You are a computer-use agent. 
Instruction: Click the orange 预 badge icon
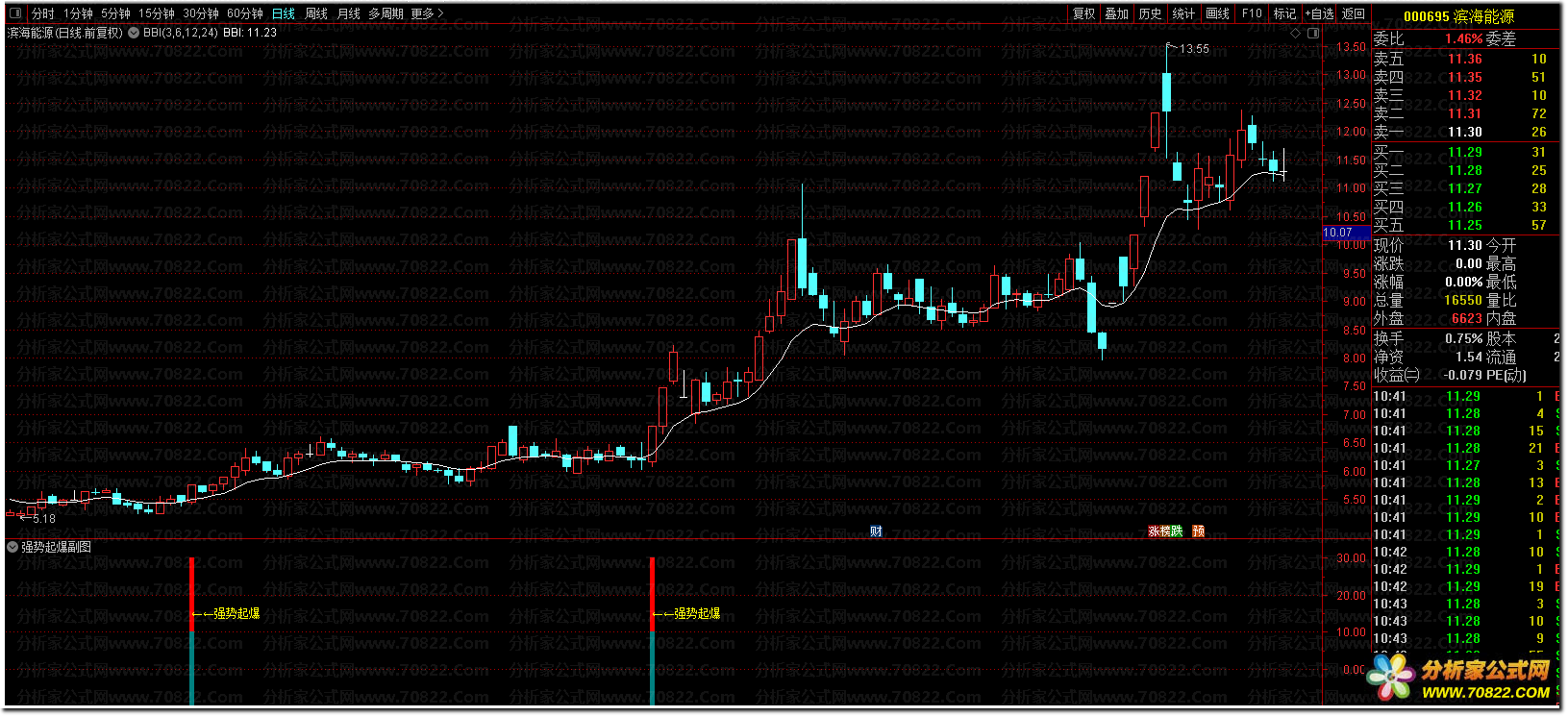(1198, 531)
